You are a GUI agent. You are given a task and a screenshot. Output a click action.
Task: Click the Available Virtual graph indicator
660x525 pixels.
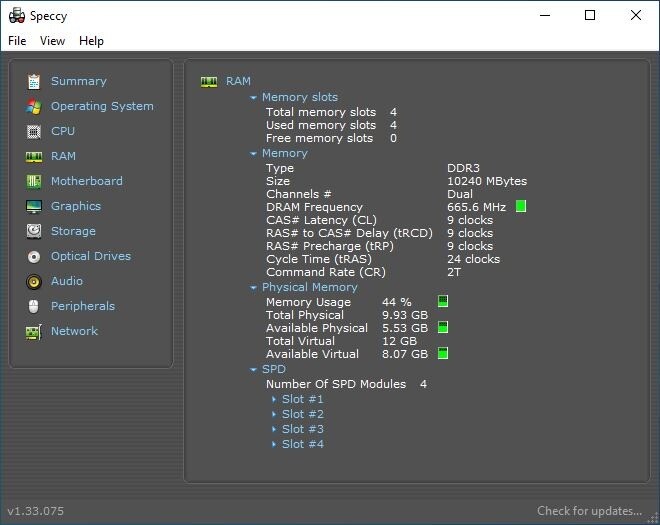(443, 353)
